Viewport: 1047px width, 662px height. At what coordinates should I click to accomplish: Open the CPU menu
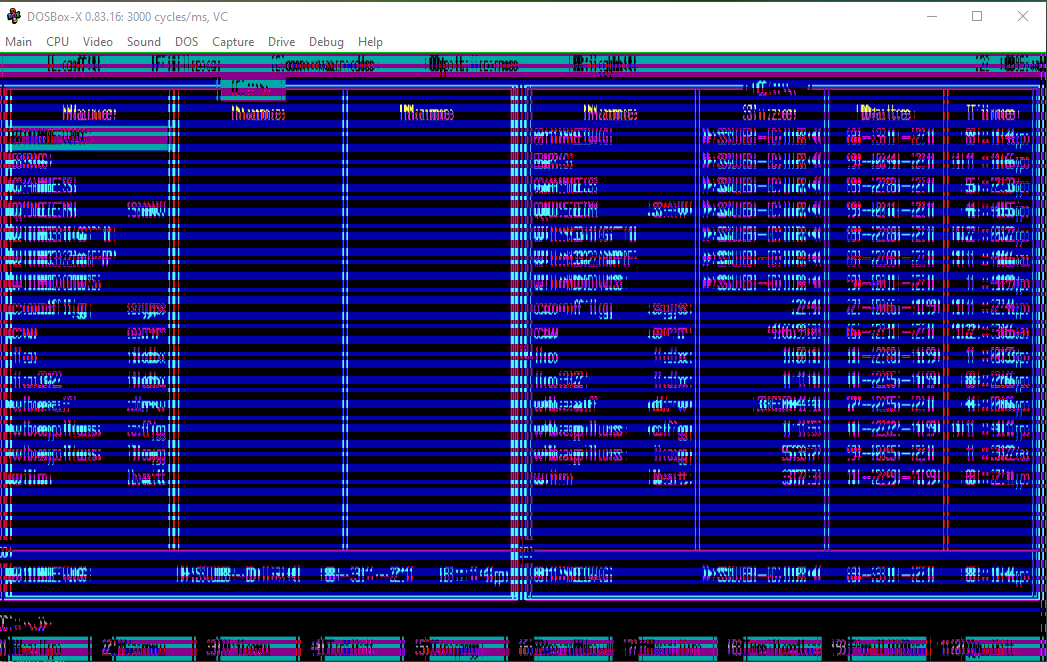pyautogui.click(x=57, y=41)
